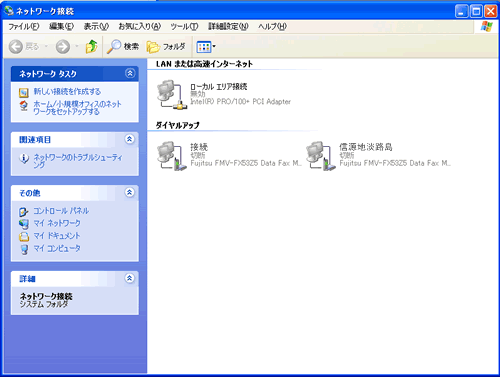Collapse the 詳細 panel
The height and width of the screenshot is (377, 500).
pos(130,278)
